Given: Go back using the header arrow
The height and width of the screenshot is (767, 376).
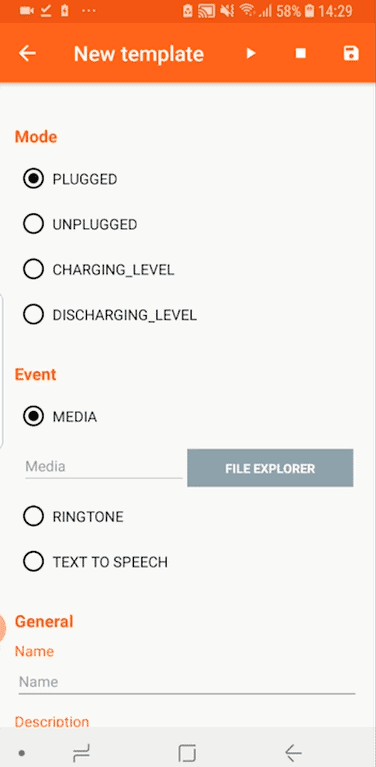Looking at the screenshot, I should 27,53.
